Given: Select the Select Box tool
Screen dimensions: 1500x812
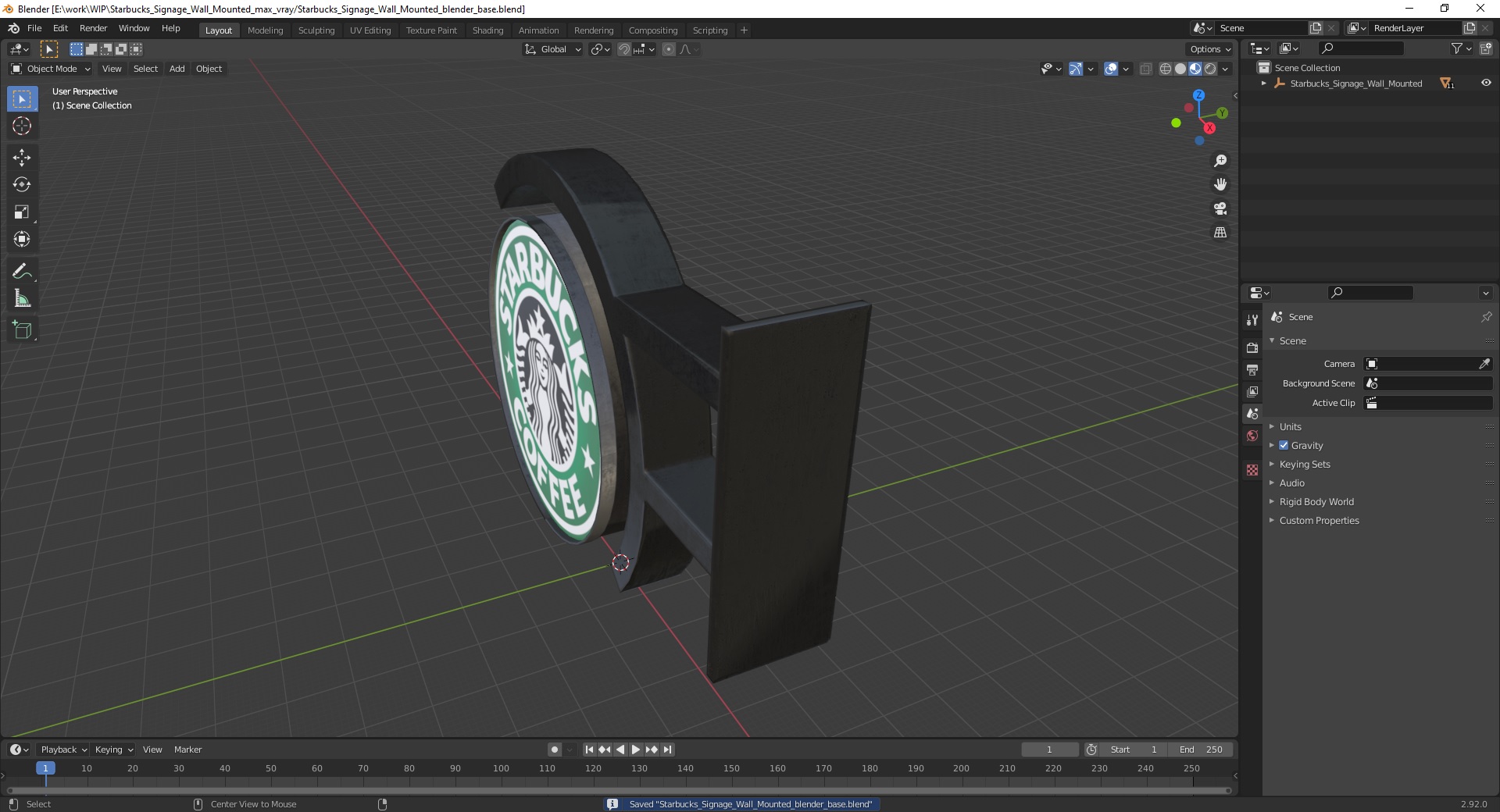Looking at the screenshot, I should pyautogui.click(x=22, y=99).
